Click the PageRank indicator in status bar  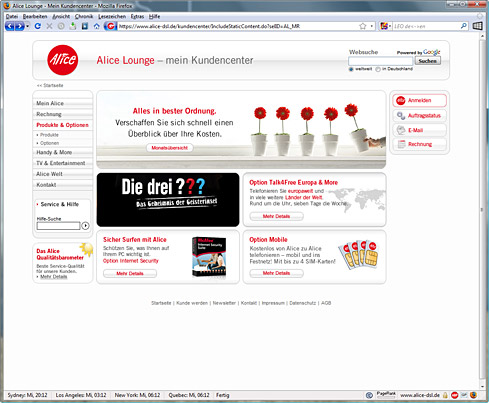click(x=386, y=395)
